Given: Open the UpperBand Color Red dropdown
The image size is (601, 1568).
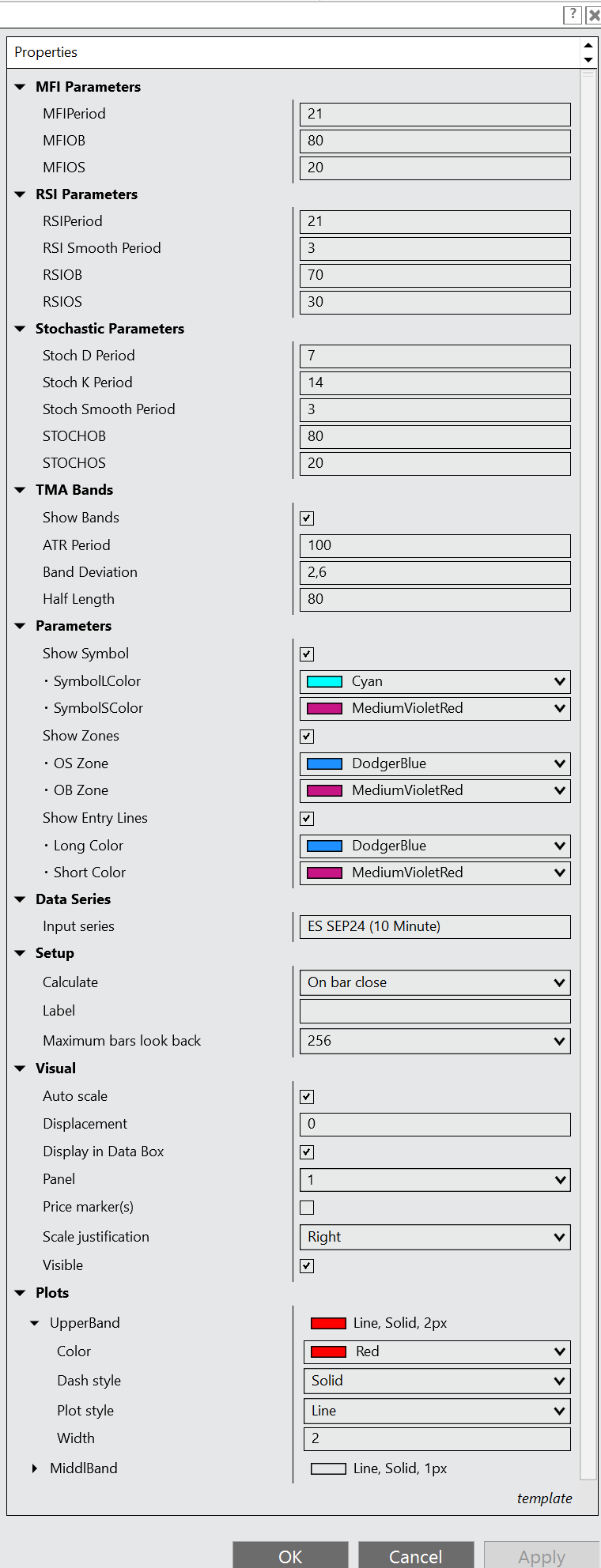Looking at the screenshot, I should [437, 1351].
